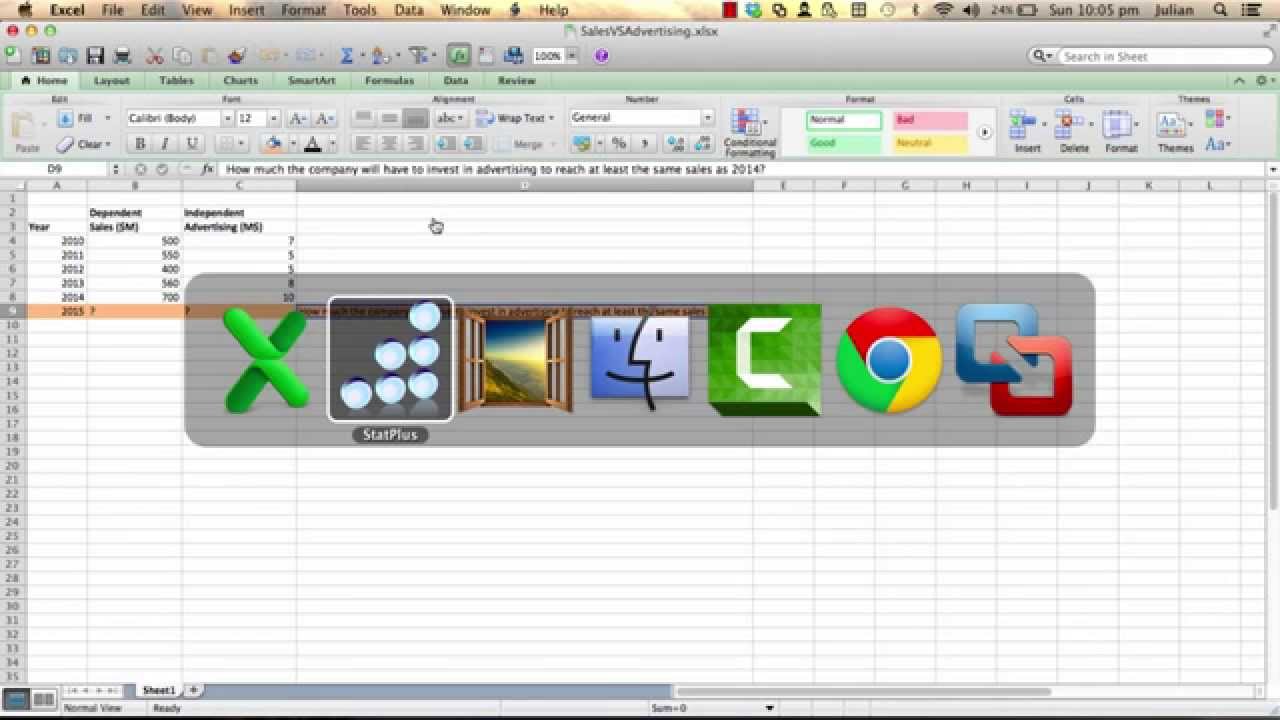
Task: Click the Filter funnel icon
Action: [x=418, y=56]
